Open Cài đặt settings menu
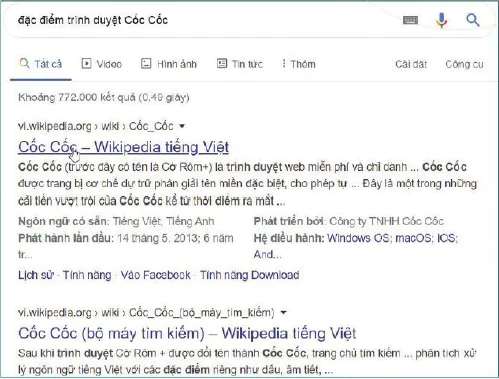 pyautogui.click(x=411, y=64)
